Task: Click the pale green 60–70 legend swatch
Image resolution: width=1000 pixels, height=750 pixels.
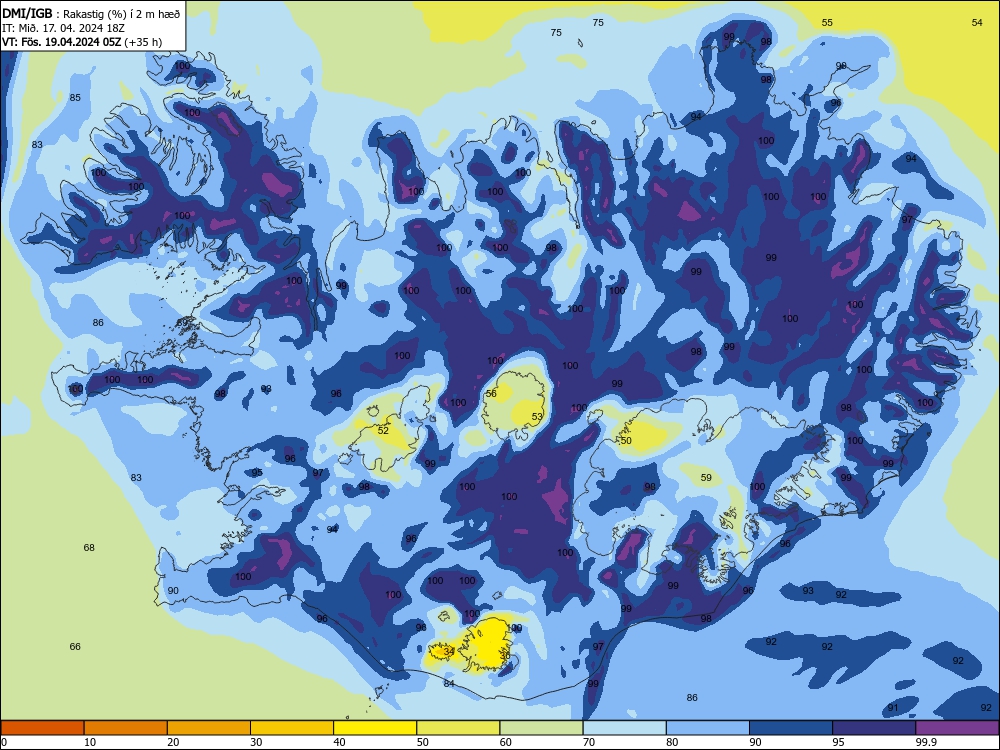Action: [541, 728]
